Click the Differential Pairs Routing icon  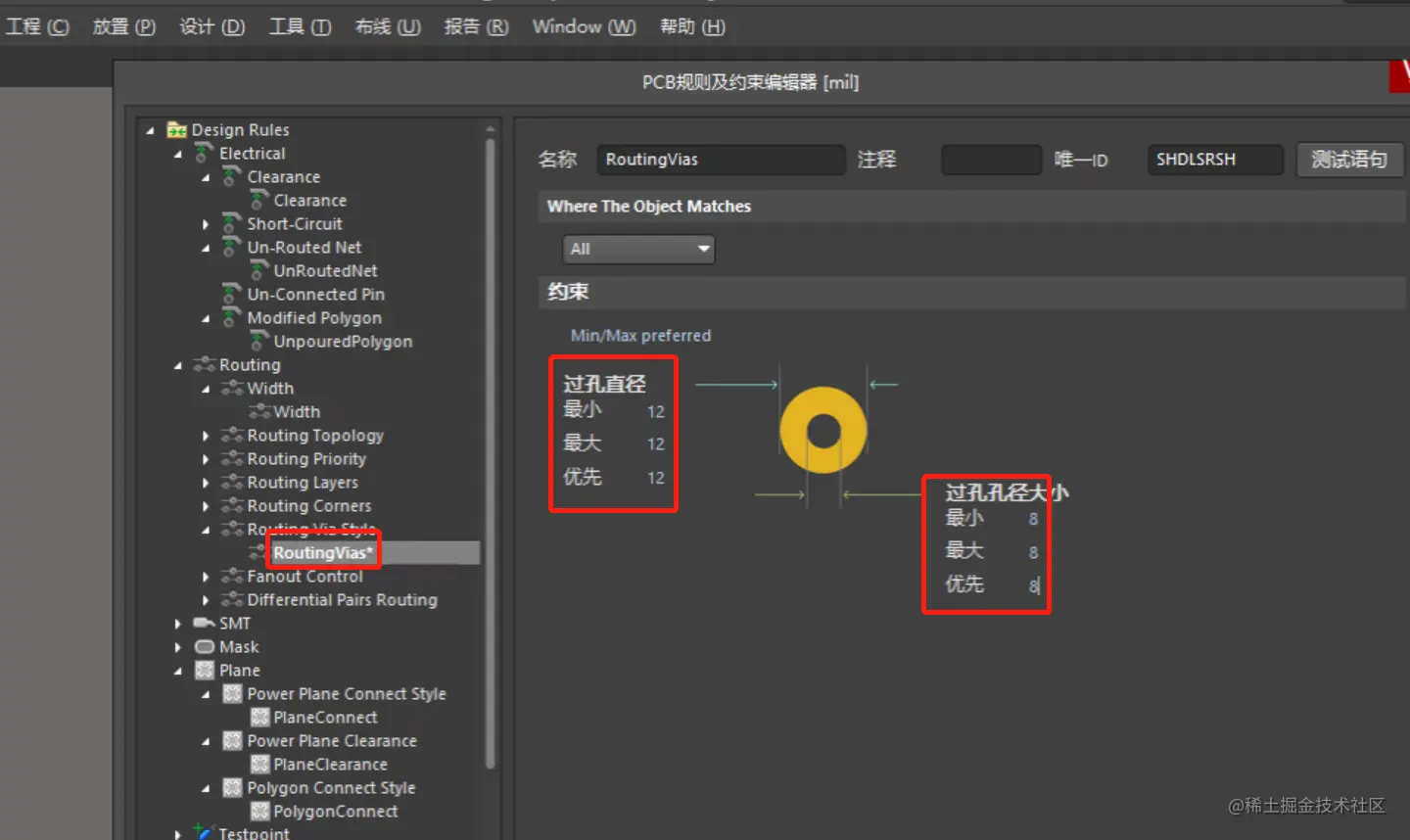point(232,600)
